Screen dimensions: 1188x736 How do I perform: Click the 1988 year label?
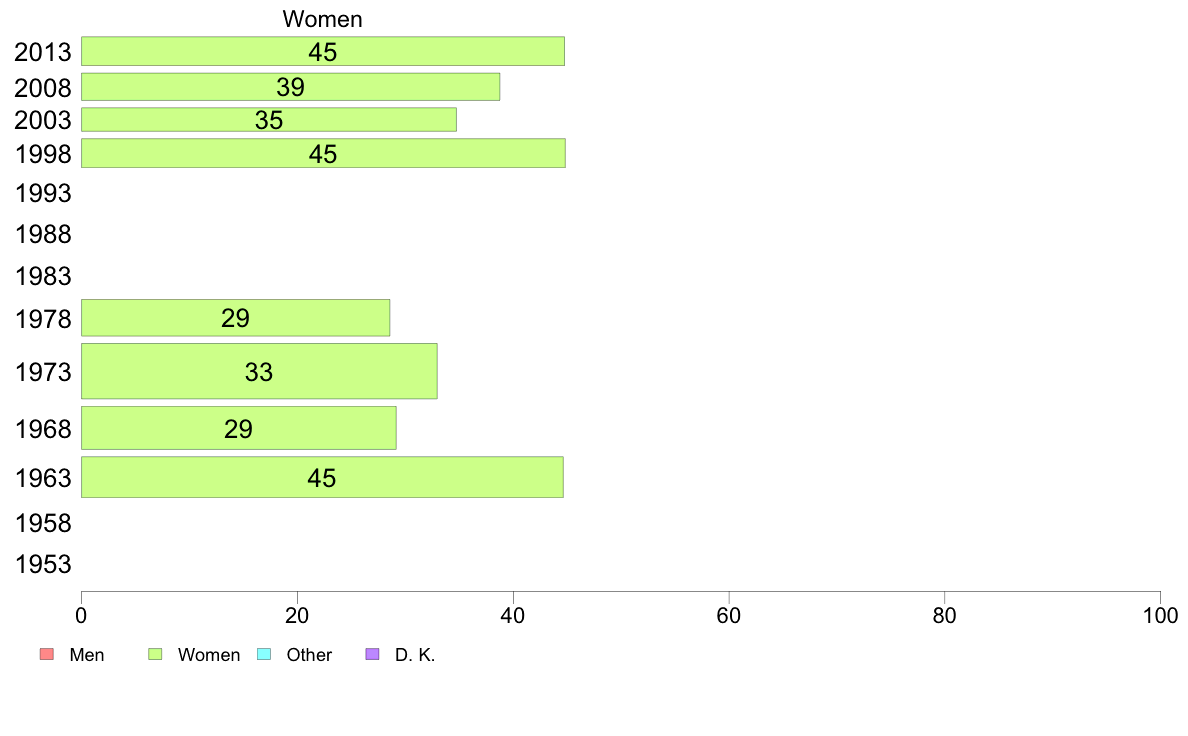point(43,235)
